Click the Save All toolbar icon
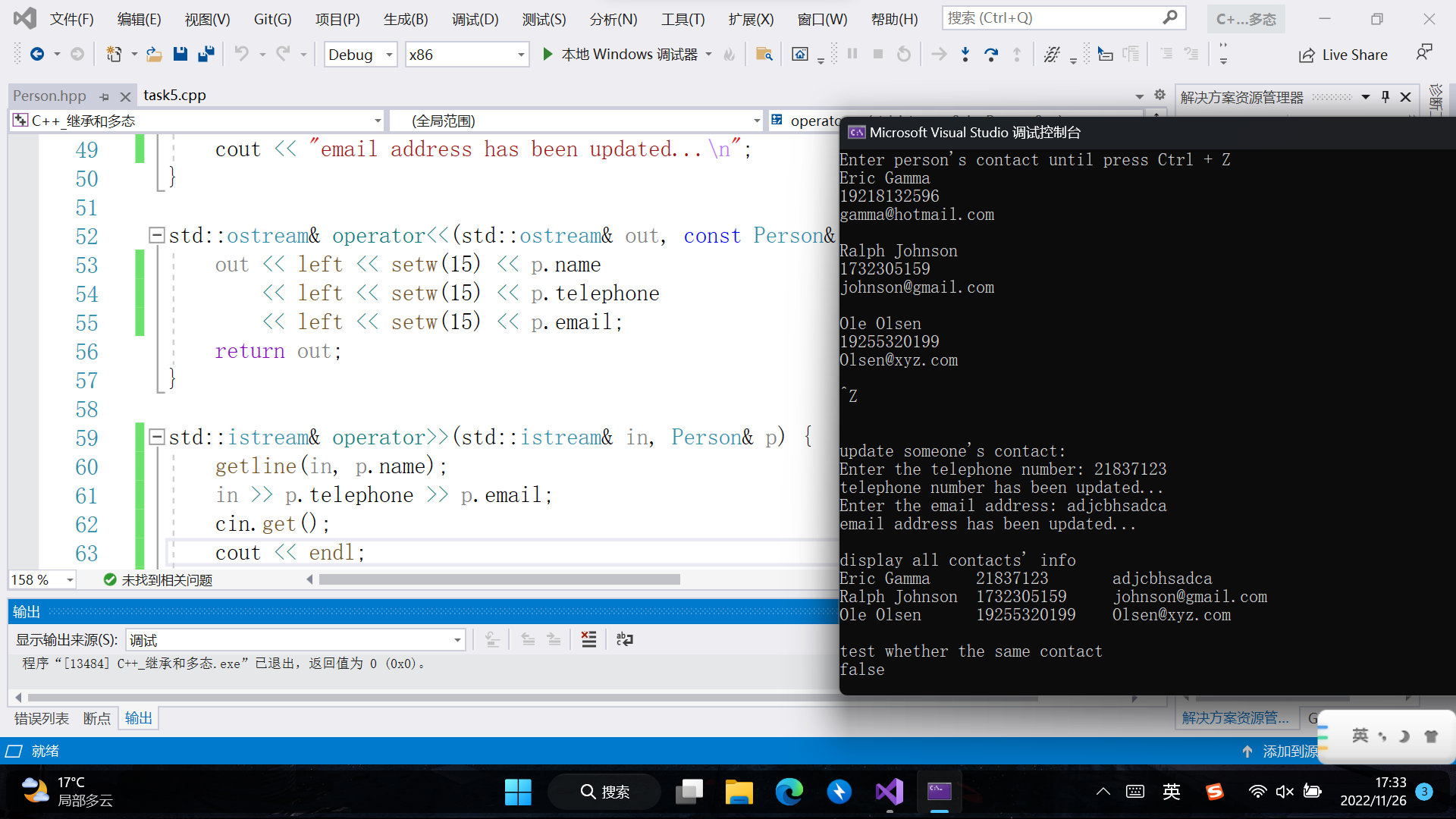This screenshot has height=819, width=1456. coord(206,54)
